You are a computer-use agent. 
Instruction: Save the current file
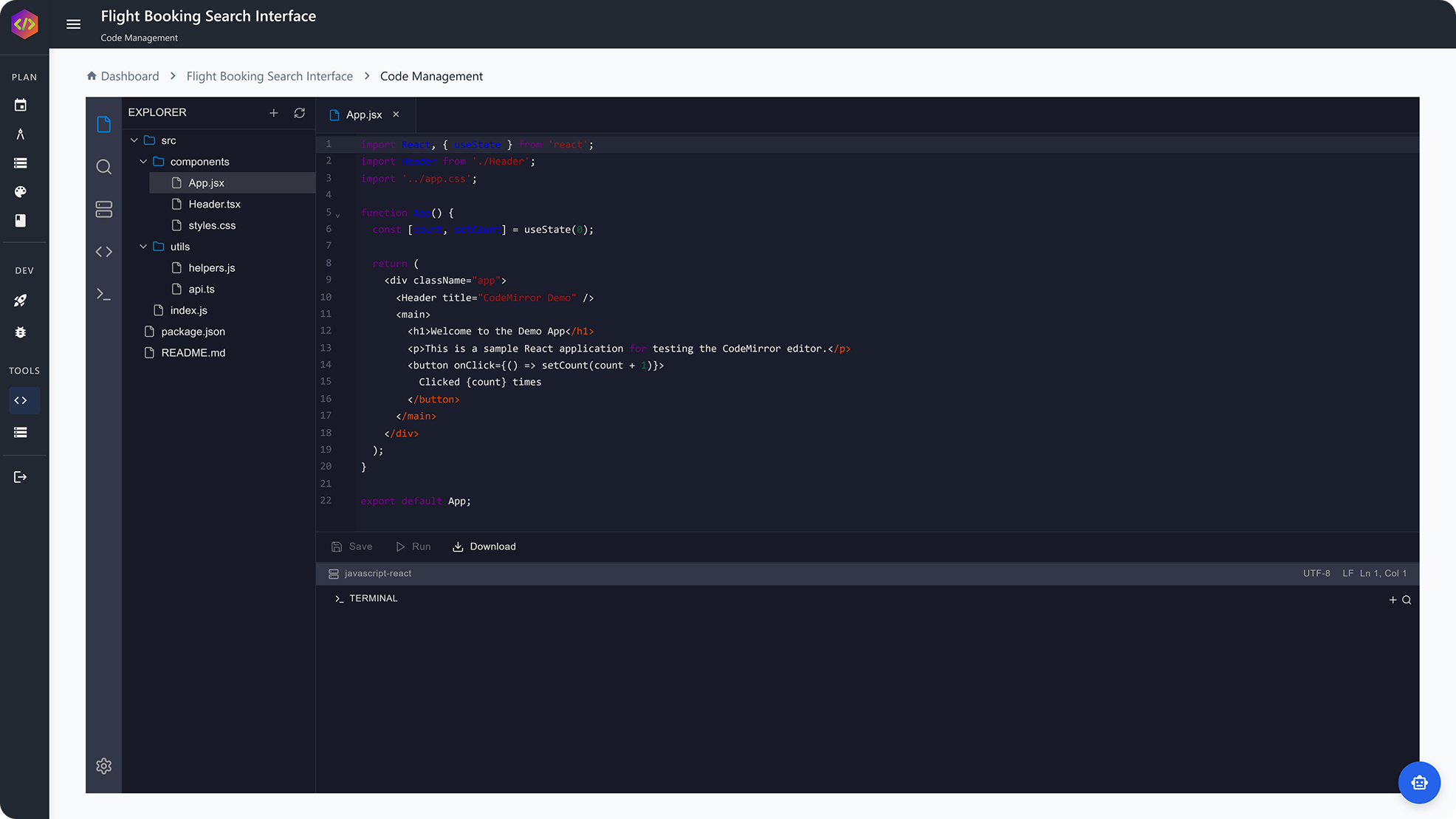click(x=352, y=546)
